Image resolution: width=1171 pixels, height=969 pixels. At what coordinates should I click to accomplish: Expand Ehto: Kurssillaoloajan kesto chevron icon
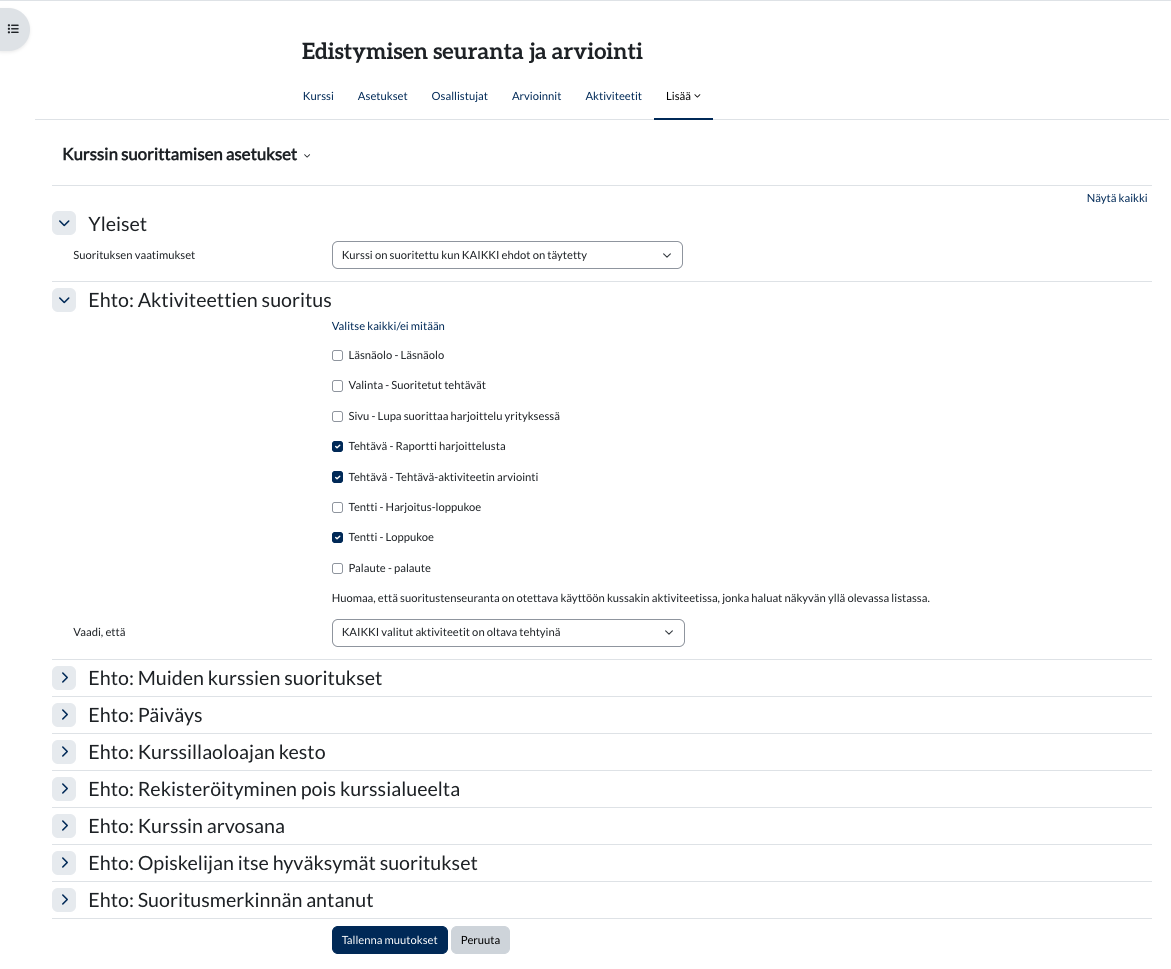click(x=64, y=752)
